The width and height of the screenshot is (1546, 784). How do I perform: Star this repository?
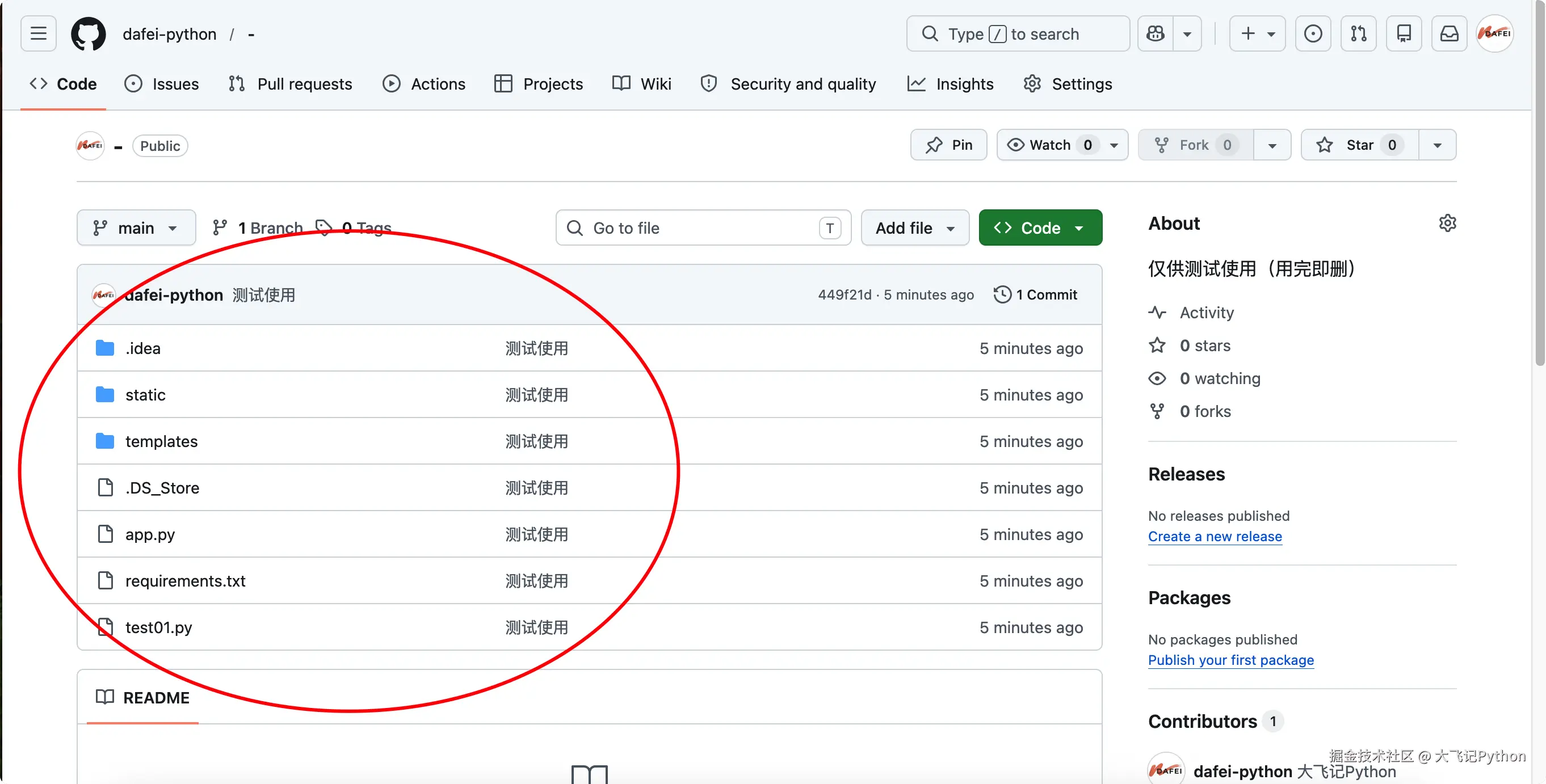coord(1359,145)
